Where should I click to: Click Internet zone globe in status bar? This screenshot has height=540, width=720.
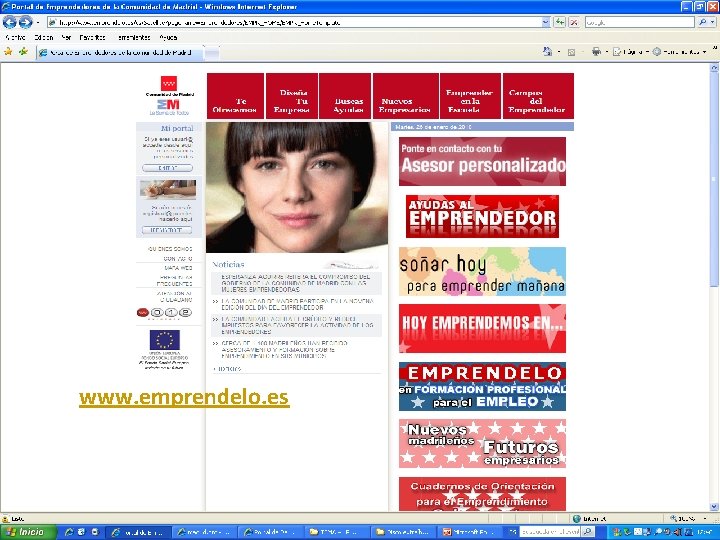click(x=577, y=519)
